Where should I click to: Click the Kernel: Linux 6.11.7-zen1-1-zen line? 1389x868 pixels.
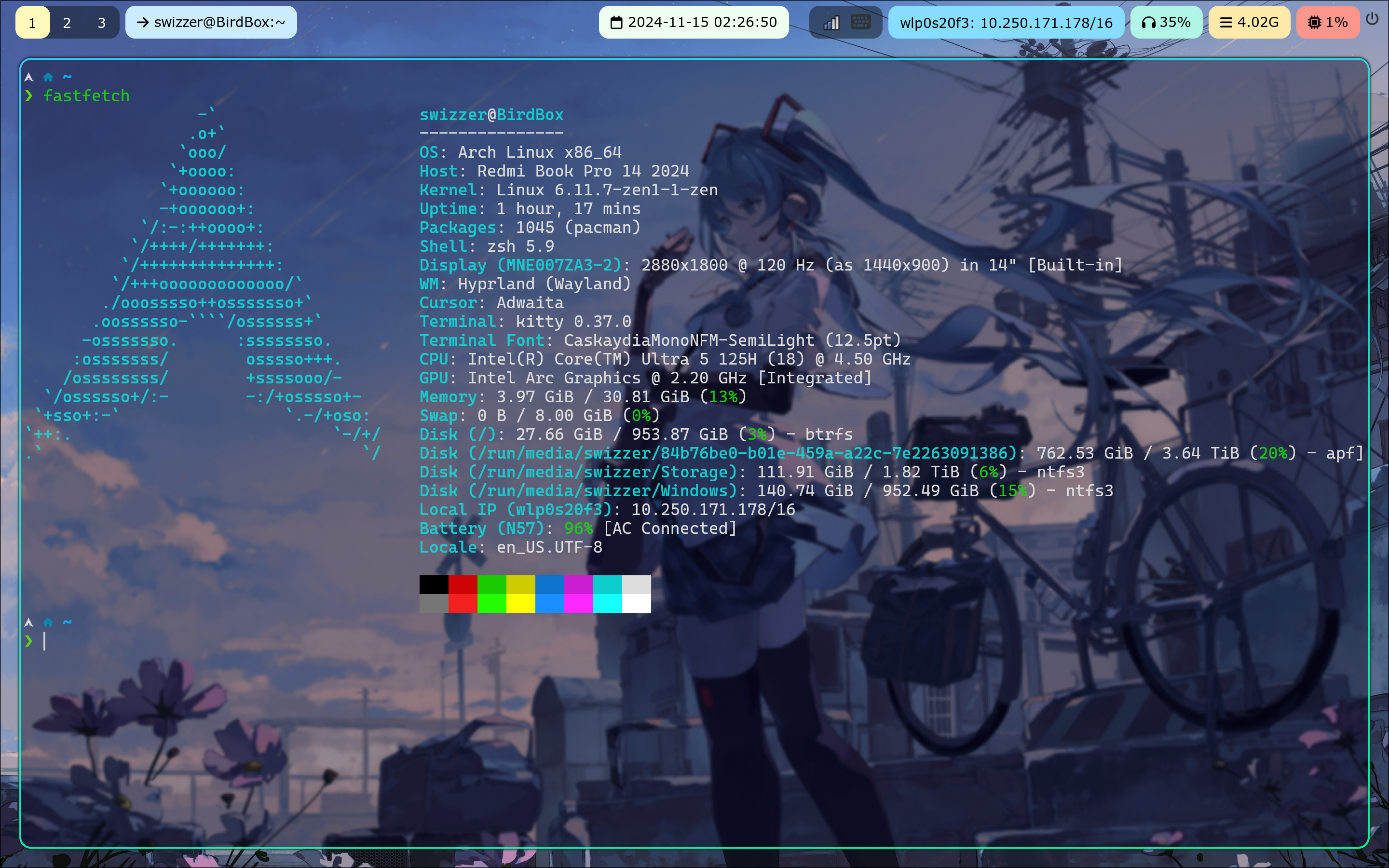pyautogui.click(x=569, y=190)
